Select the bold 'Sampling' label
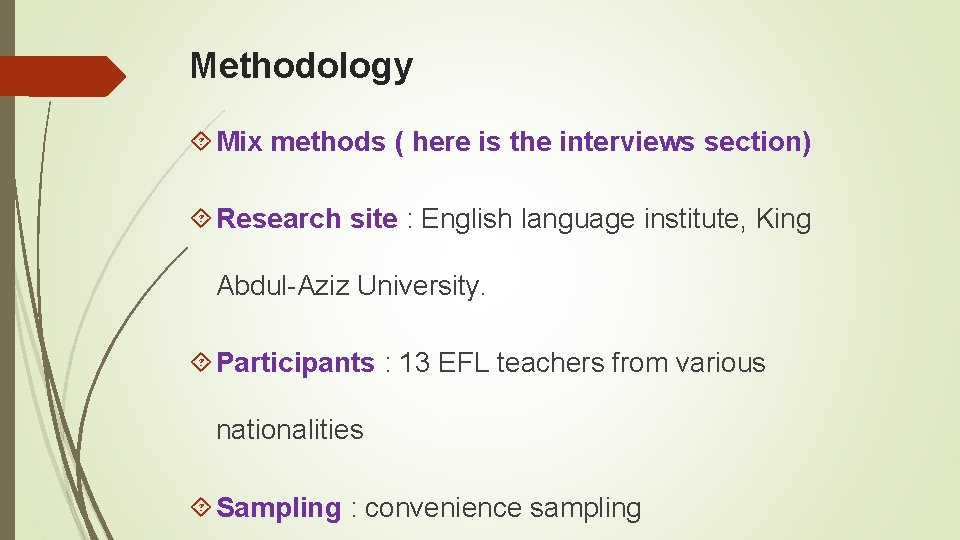960x540 pixels. (x=279, y=508)
